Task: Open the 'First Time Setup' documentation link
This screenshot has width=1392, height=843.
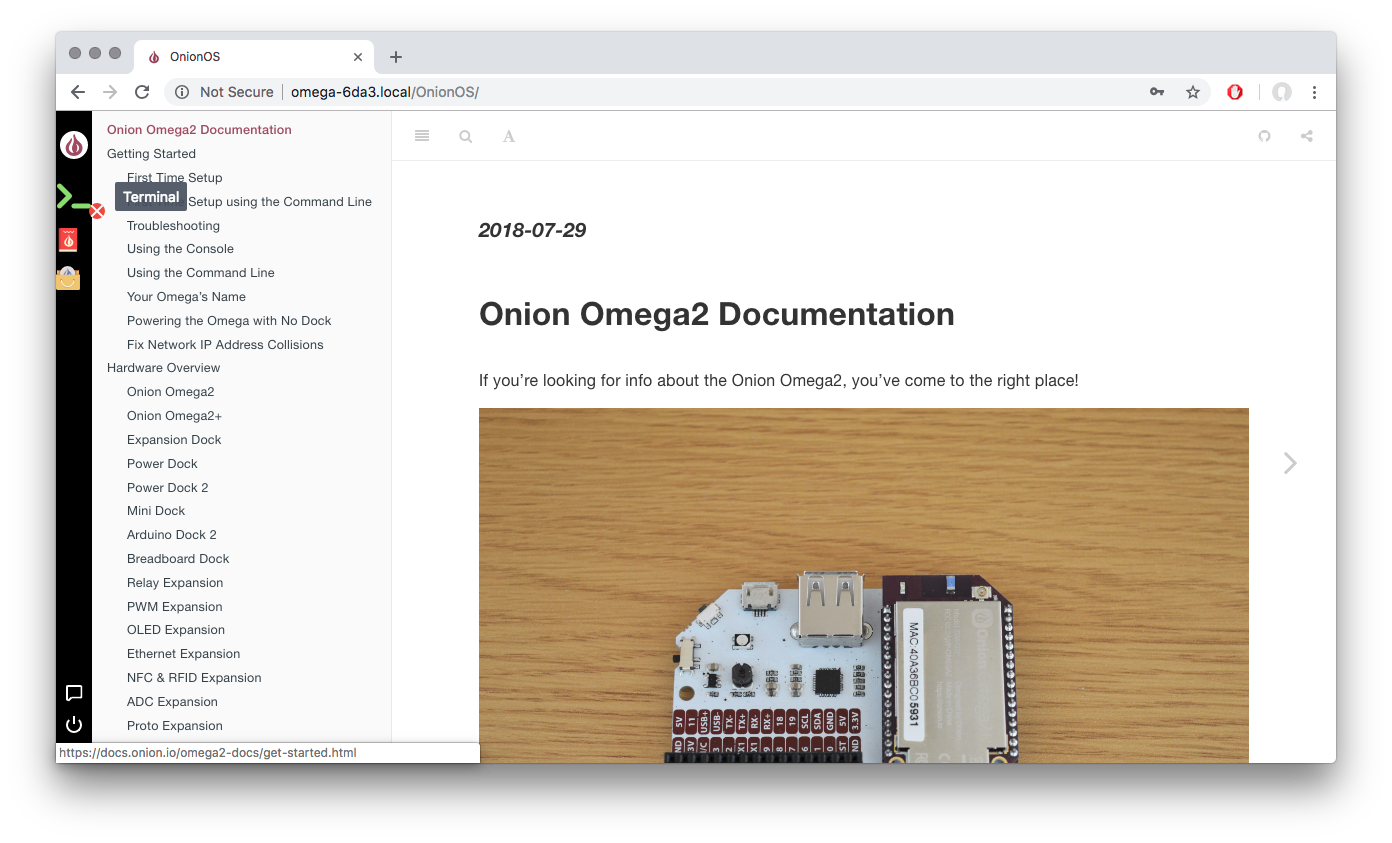Action: tap(174, 177)
